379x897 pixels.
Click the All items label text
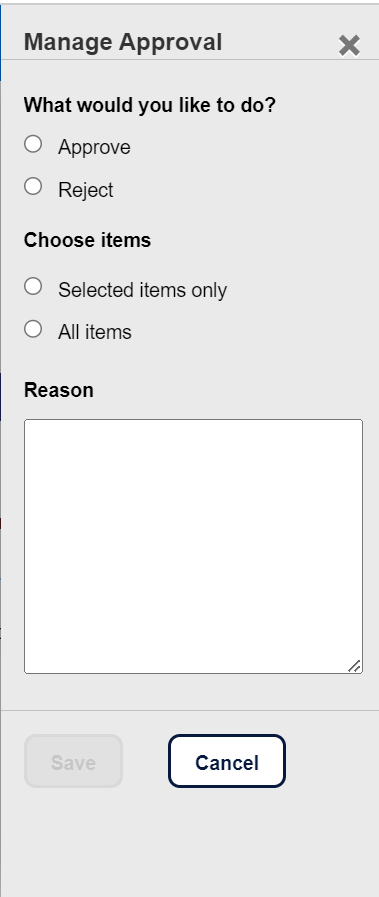pyautogui.click(x=95, y=332)
